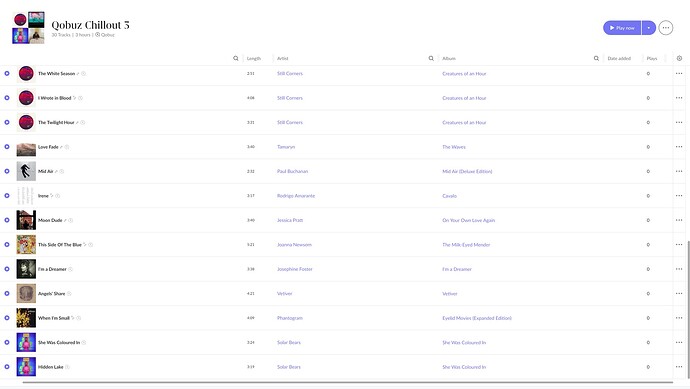Click the circle marker beside Angels' Share

7,293
